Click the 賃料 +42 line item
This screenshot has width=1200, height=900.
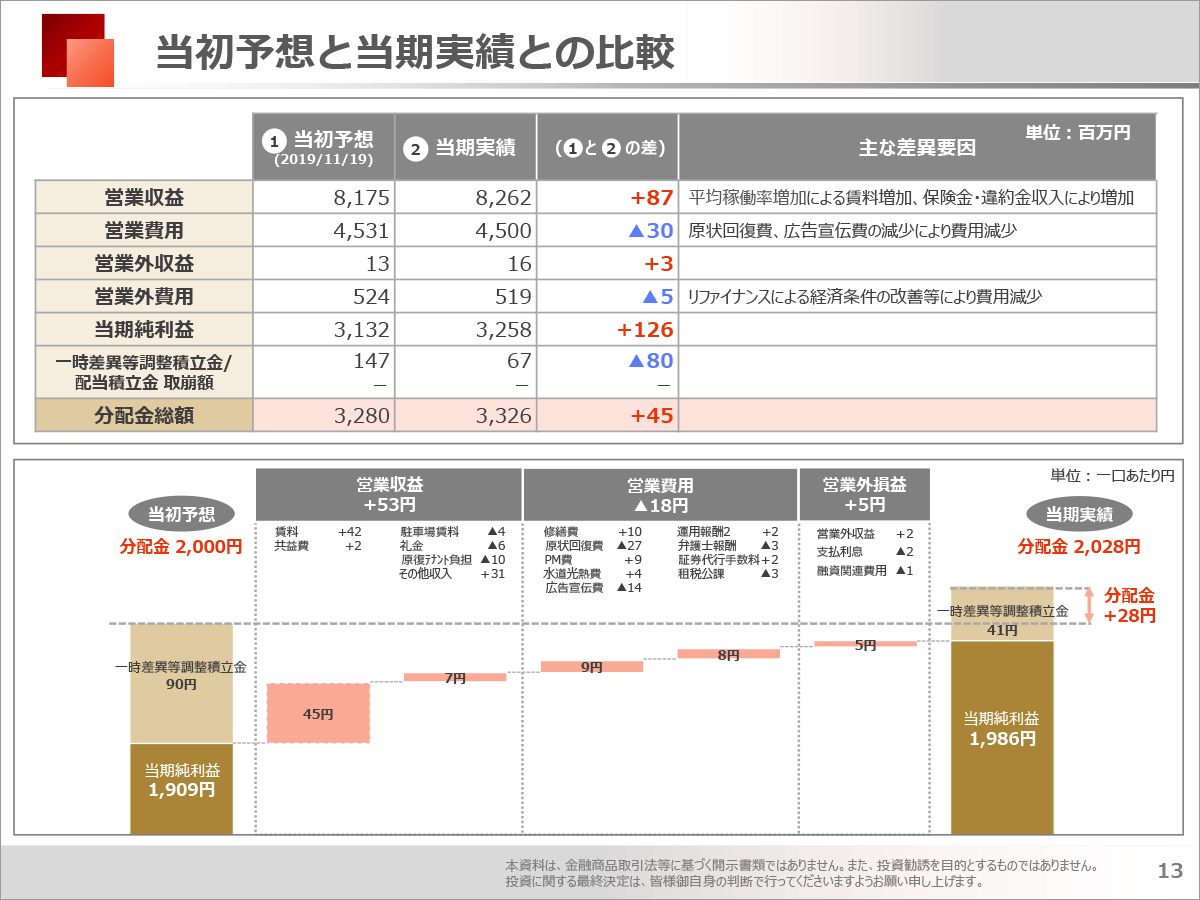[x=318, y=532]
